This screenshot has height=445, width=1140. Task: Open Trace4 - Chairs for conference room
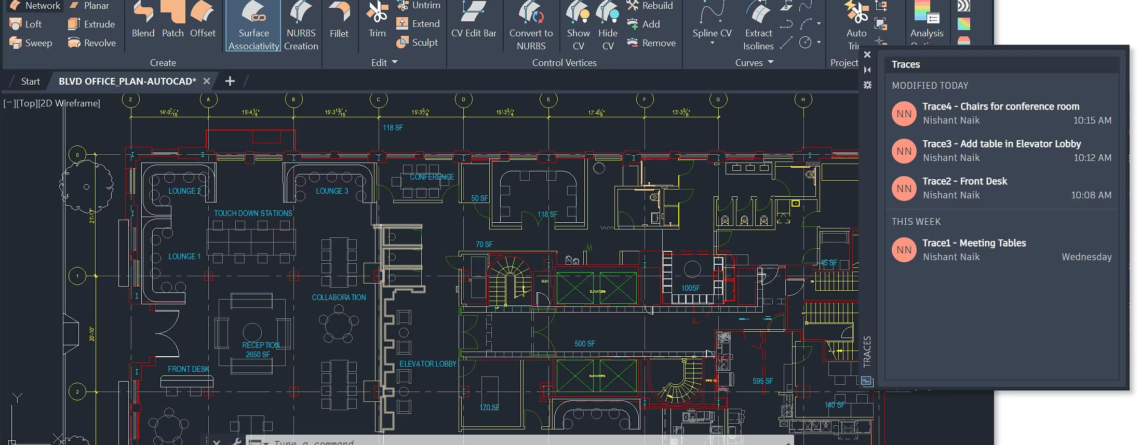1000,113
